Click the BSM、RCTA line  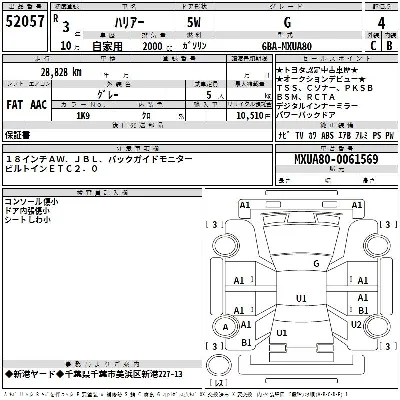tap(306, 97)
